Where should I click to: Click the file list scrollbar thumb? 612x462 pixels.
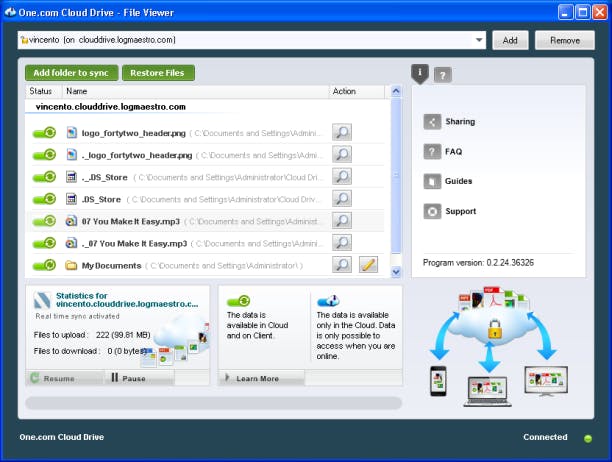pyautogui.click(x=396, y=175)
